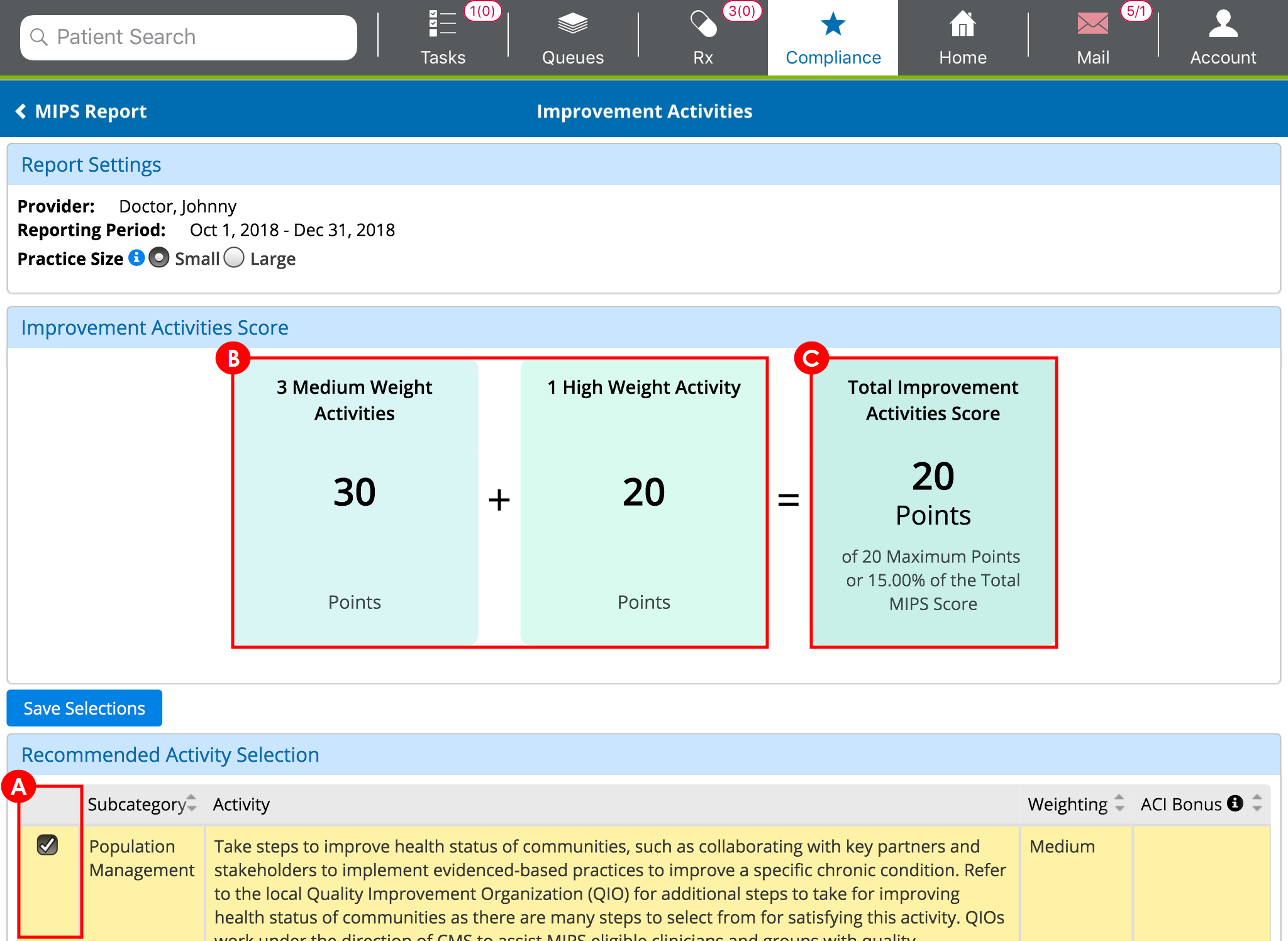Uncheck the Population Management activity checkbox
The width and height of the screenshot is (1288, 941).
pos(48,845)
